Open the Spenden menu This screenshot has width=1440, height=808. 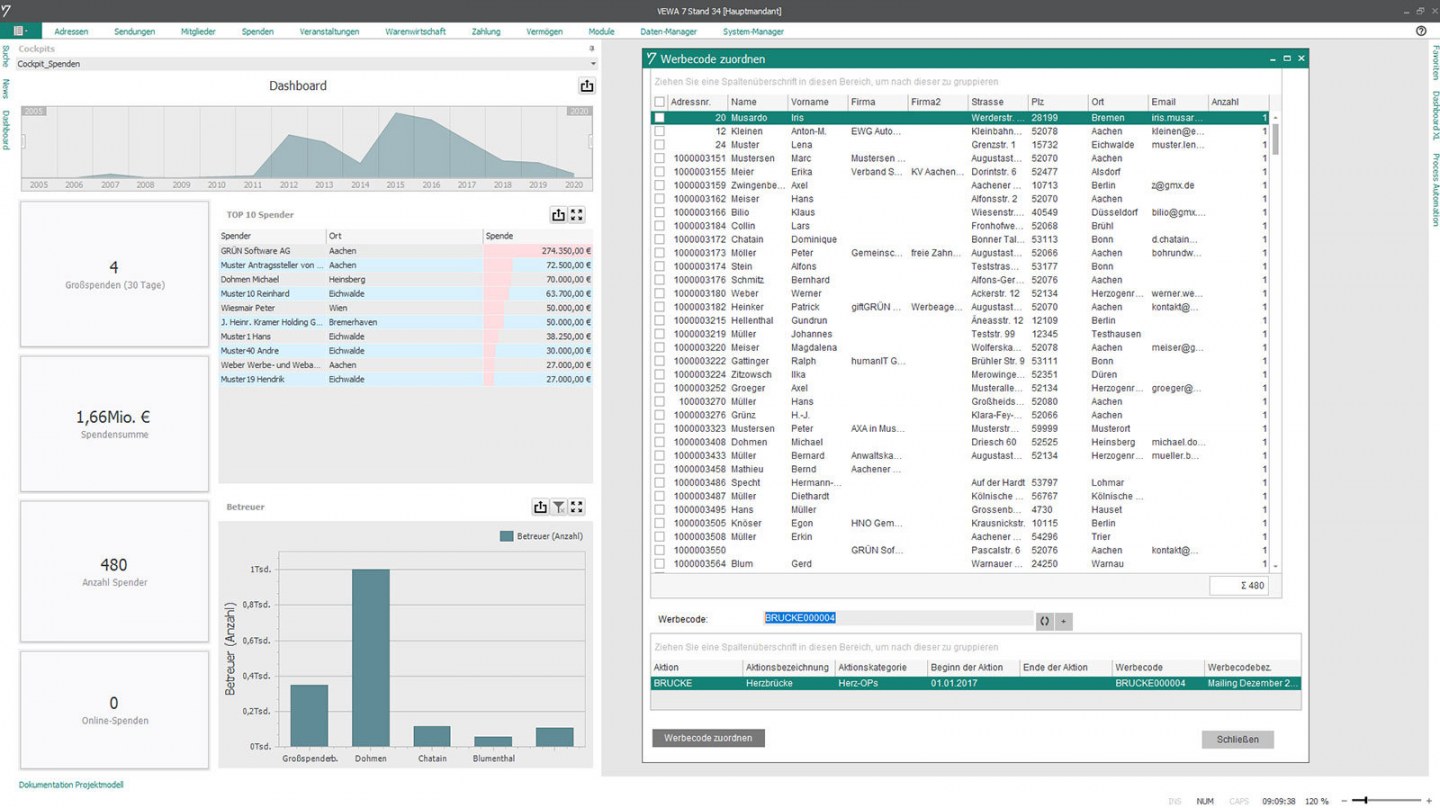pos(257,32)
